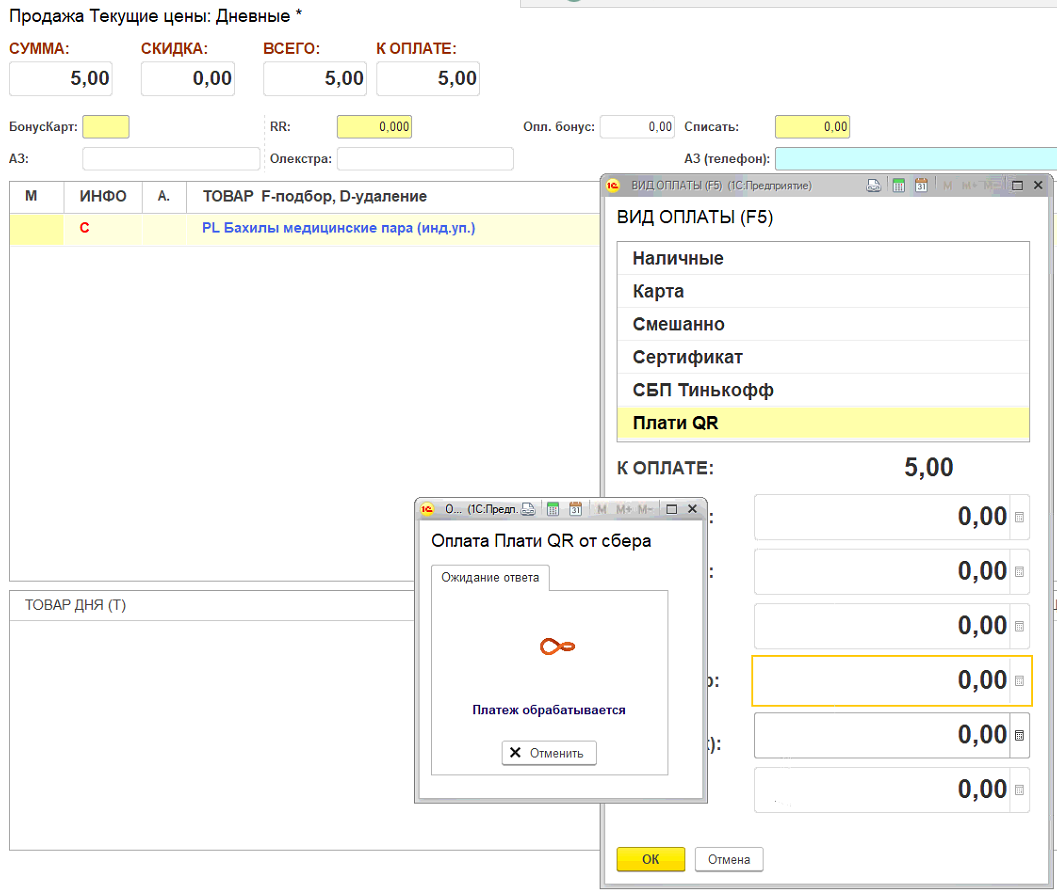The height and width of the screenshot is (892, 1057).
Task: Pick the Сертификат payment type
Action: 687,357
